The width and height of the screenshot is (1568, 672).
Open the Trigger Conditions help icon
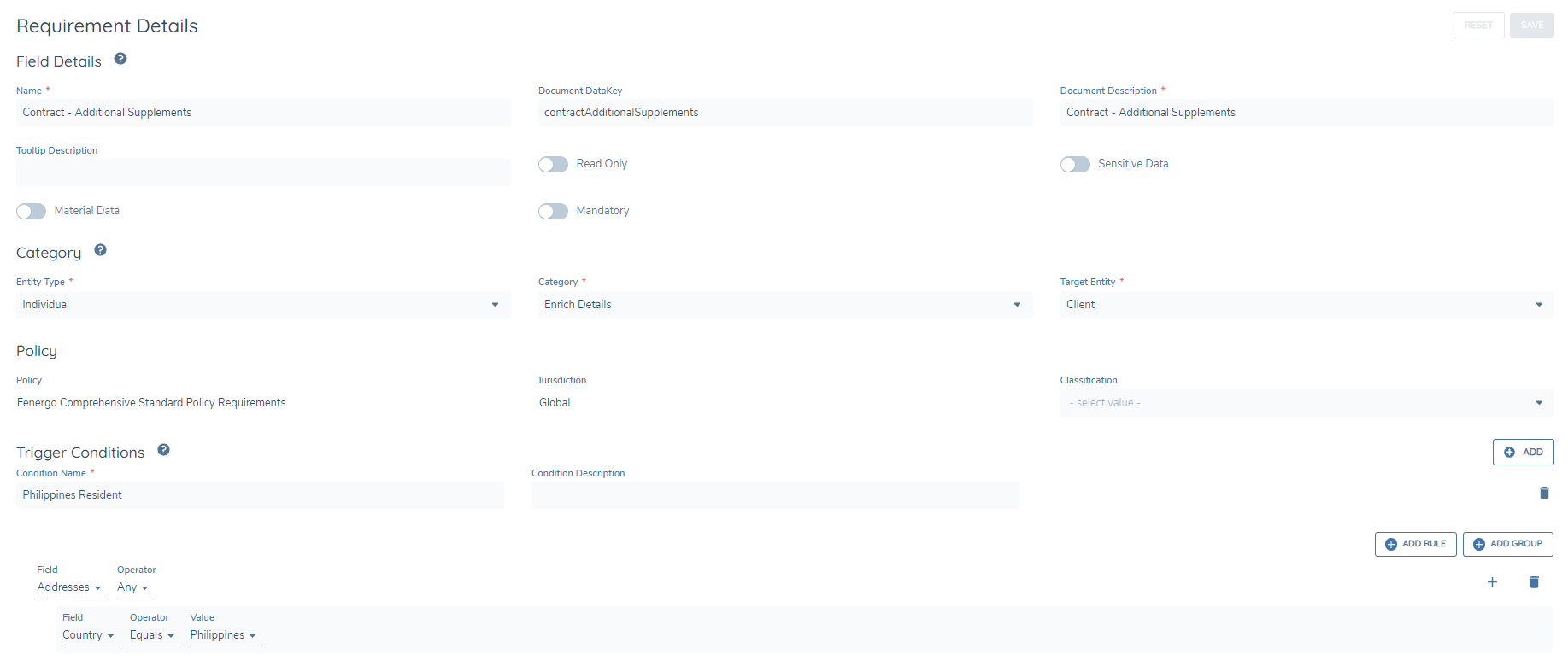163,450
